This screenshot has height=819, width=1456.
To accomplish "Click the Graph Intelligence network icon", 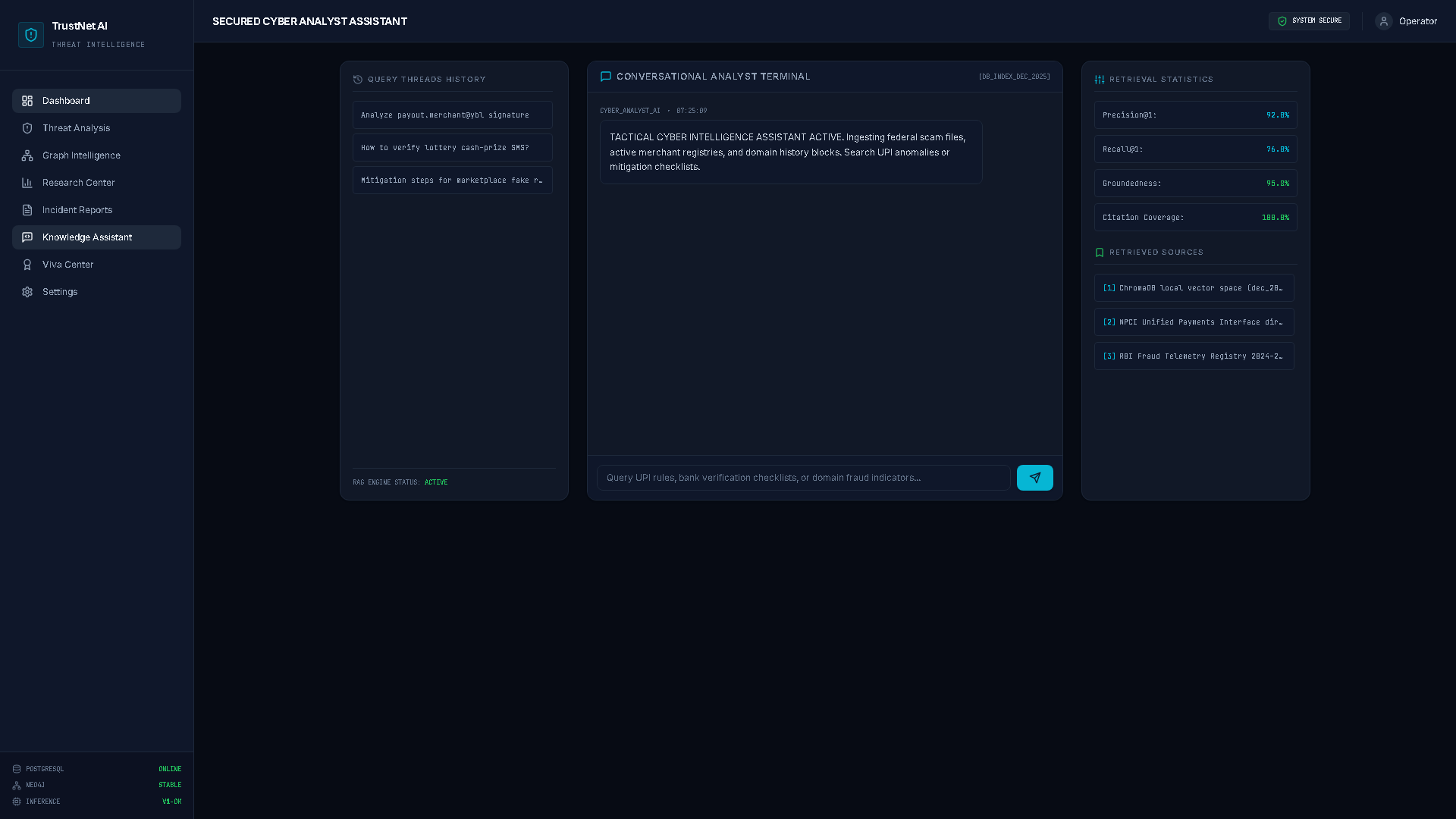I will point(27,155).
